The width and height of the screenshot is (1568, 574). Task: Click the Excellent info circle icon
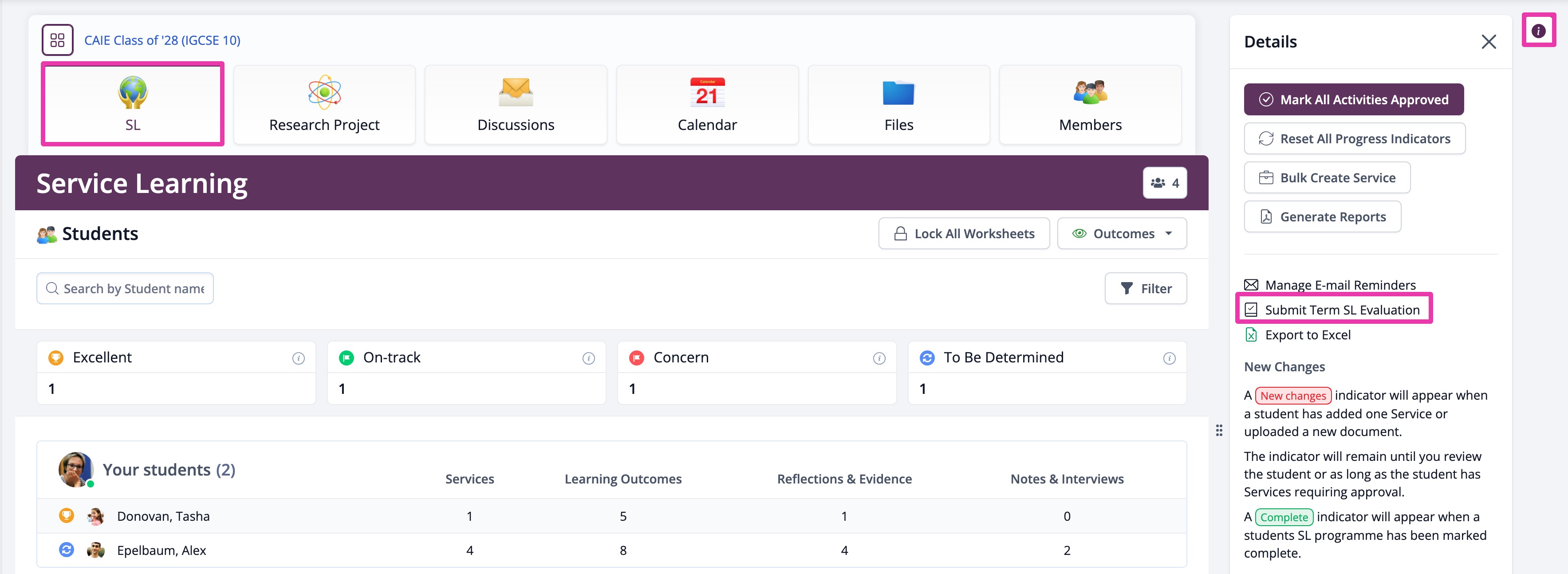[298, 358]
